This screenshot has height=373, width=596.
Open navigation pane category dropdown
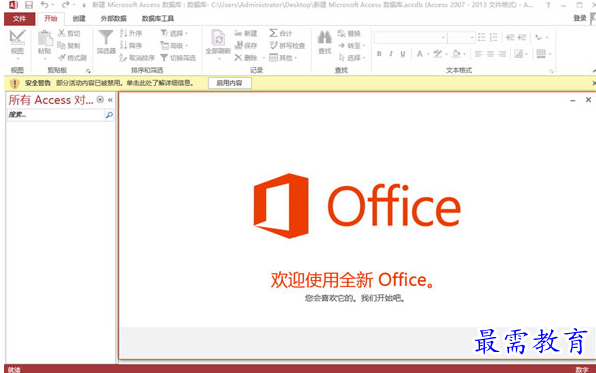pyautogui.click(x=100, y=100)
